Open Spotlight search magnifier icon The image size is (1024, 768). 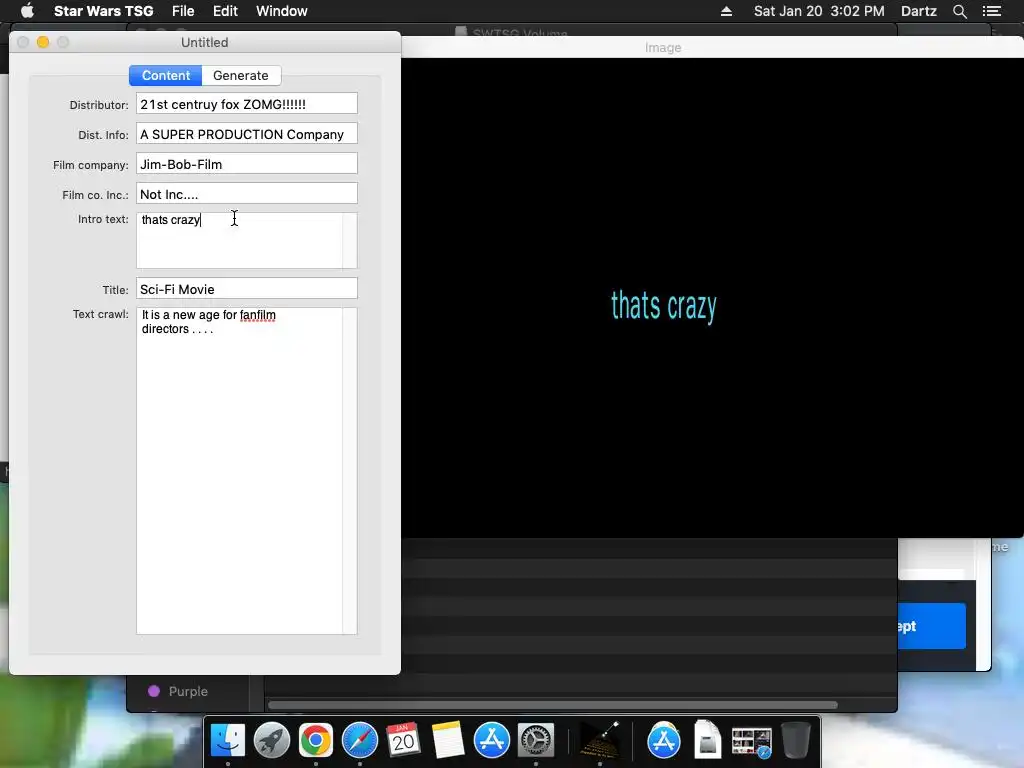[x=959, y=11]
